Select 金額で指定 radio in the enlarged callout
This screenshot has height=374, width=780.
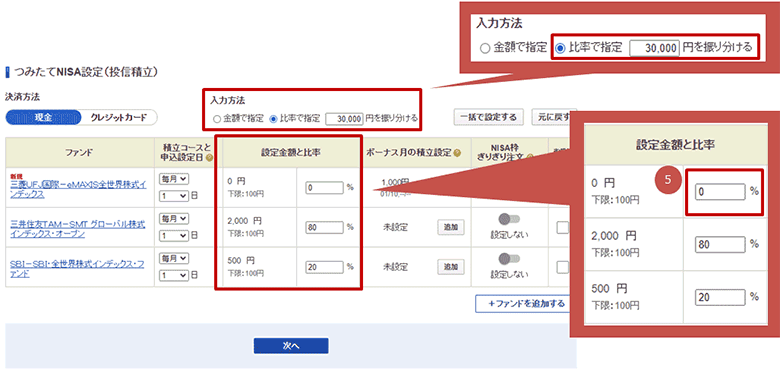pyautogui.click(x=485, y=48)
